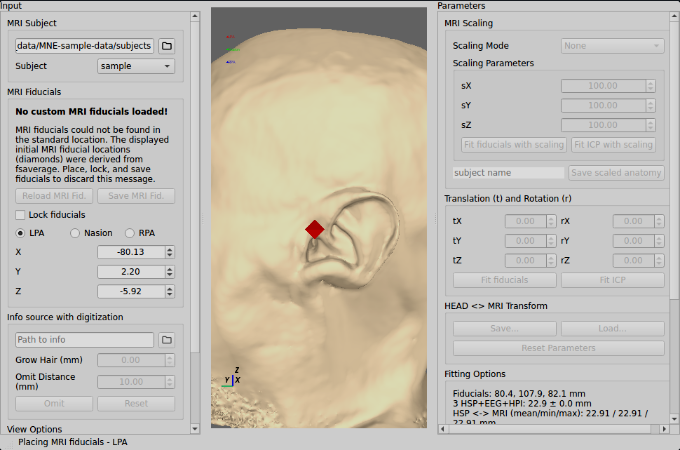Click the Path to info field
The image size is (680, 450).
pyautogui.click(x=84, y=339)
